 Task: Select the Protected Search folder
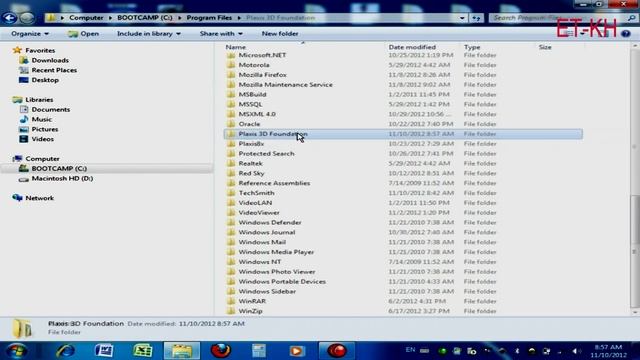pyautogui.click(x=266, y=153)
